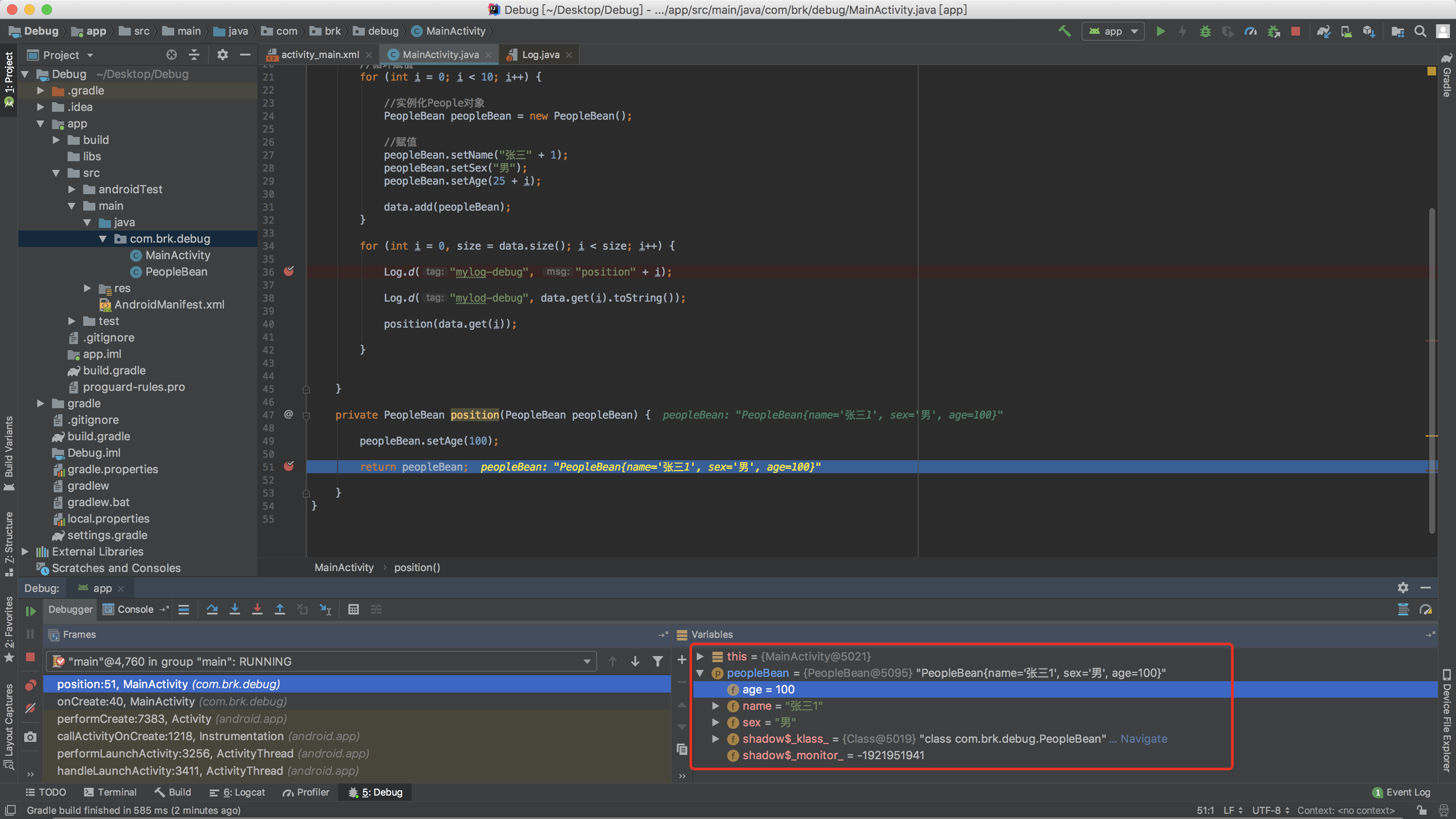Click the Navigate link for shadow$_klass_
This screenshot has width=1456, height=819.
1144,739
